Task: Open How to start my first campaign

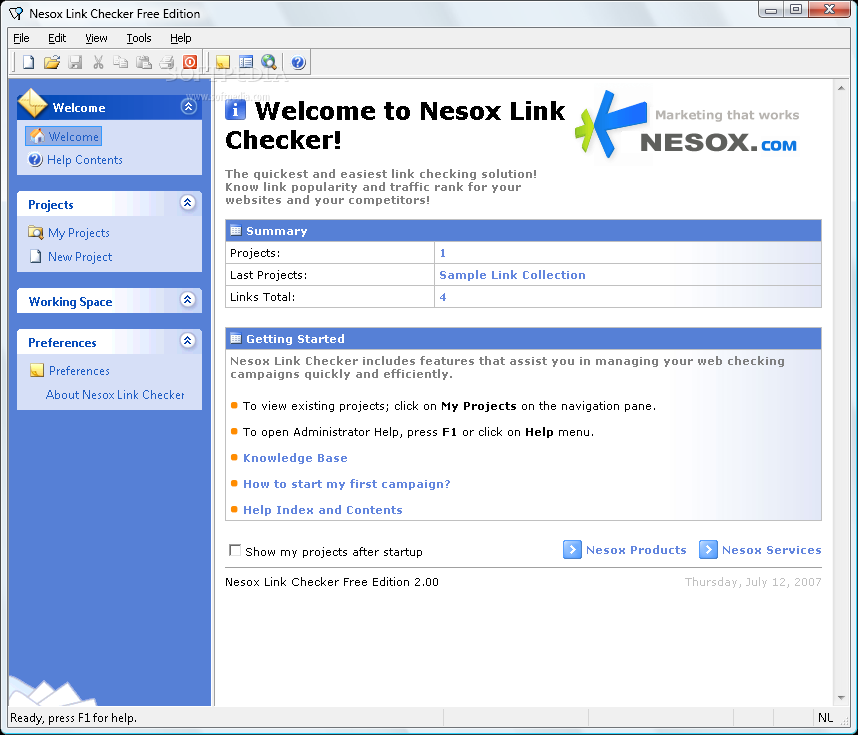Action: click(x=346, y=484)
